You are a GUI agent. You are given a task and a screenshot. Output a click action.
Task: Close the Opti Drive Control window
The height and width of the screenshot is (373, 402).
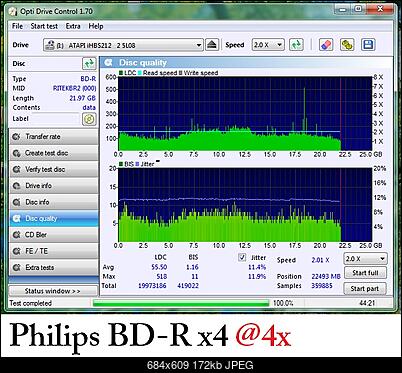click(380, 9)
